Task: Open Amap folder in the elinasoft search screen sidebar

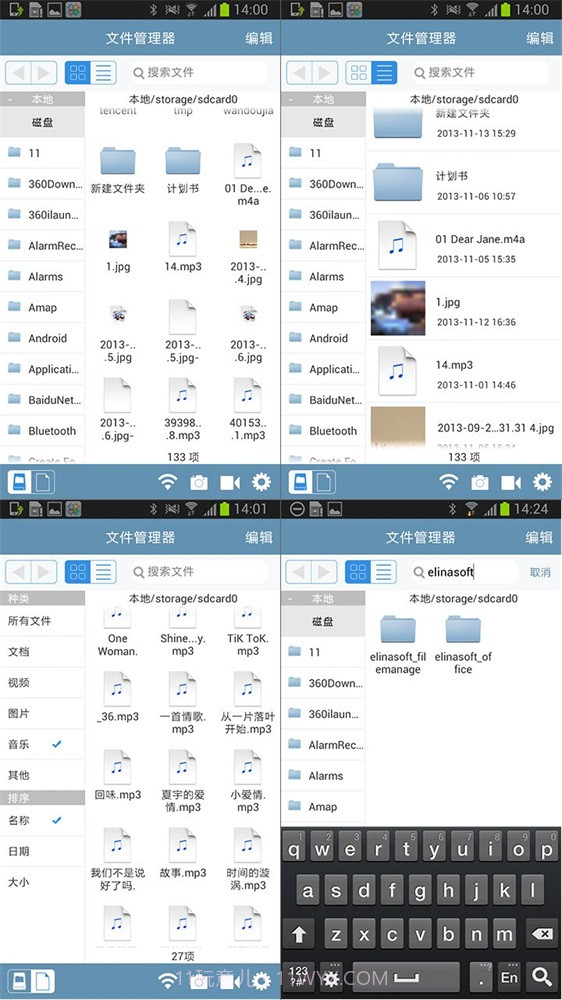Action: 323,807
